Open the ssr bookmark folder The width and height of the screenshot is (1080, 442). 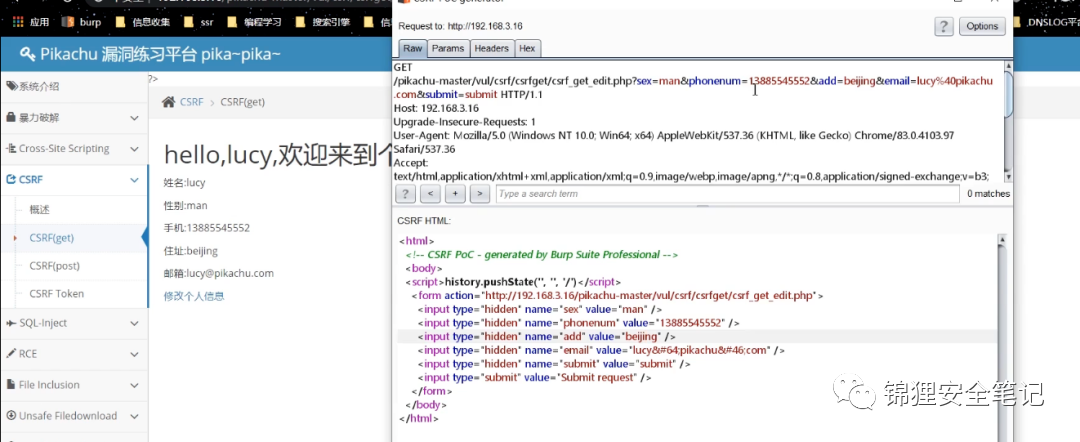[199, 22]
